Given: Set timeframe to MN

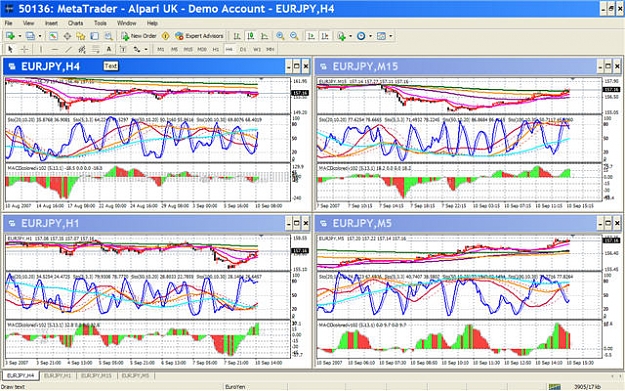Looking at the screenshot, I should click(x=270, y=49).
